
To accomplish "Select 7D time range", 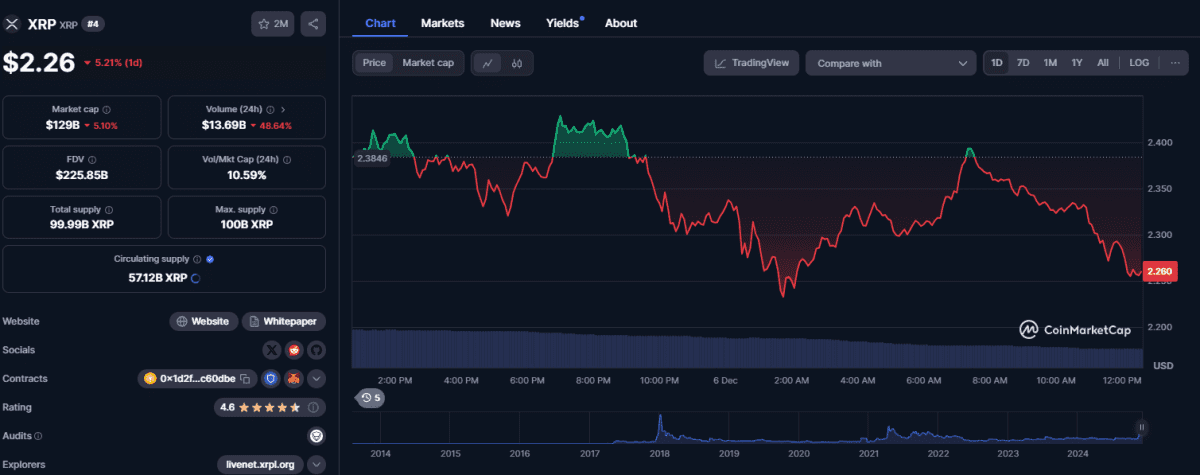I will pos(1023,63).
